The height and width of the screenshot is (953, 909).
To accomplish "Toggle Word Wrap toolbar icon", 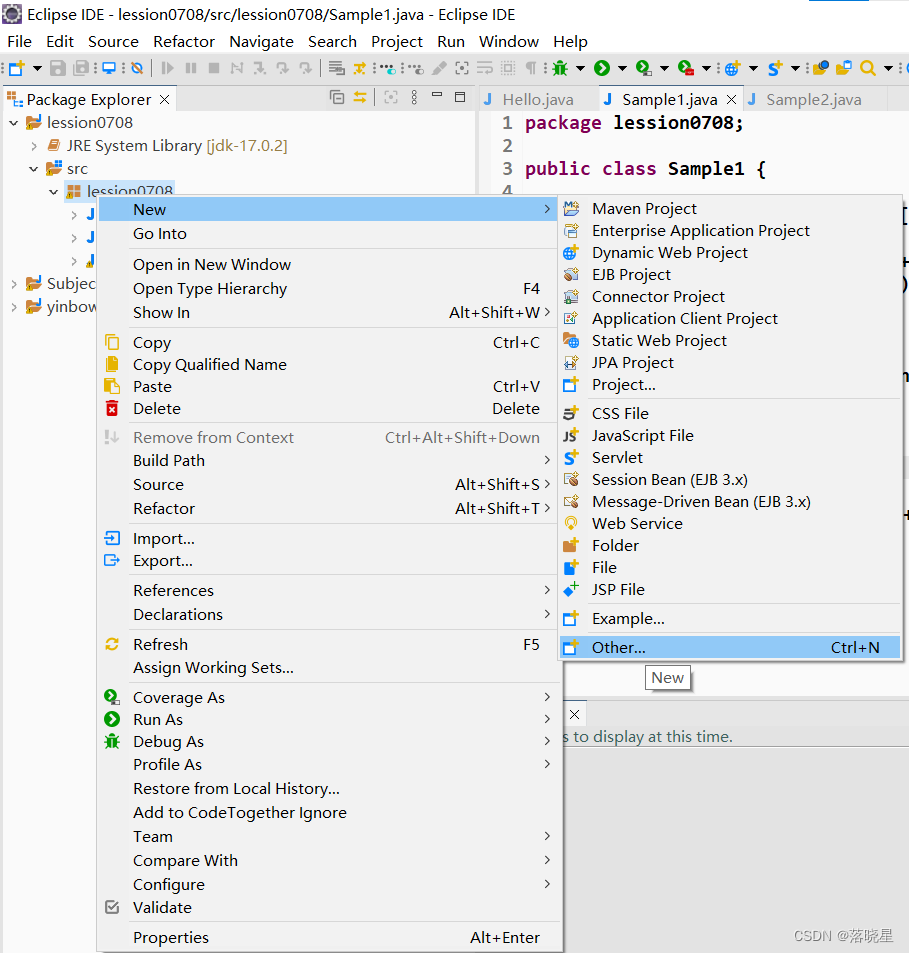I will (485, 68).
